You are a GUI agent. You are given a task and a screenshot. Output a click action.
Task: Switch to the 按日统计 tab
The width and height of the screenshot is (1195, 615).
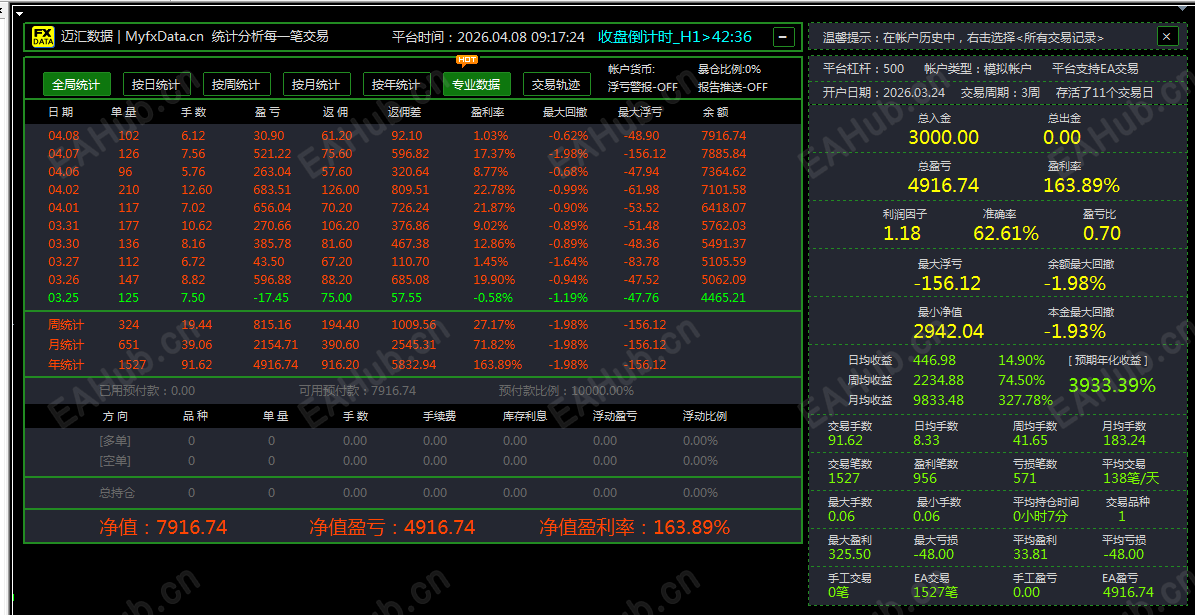pos(155,84)
